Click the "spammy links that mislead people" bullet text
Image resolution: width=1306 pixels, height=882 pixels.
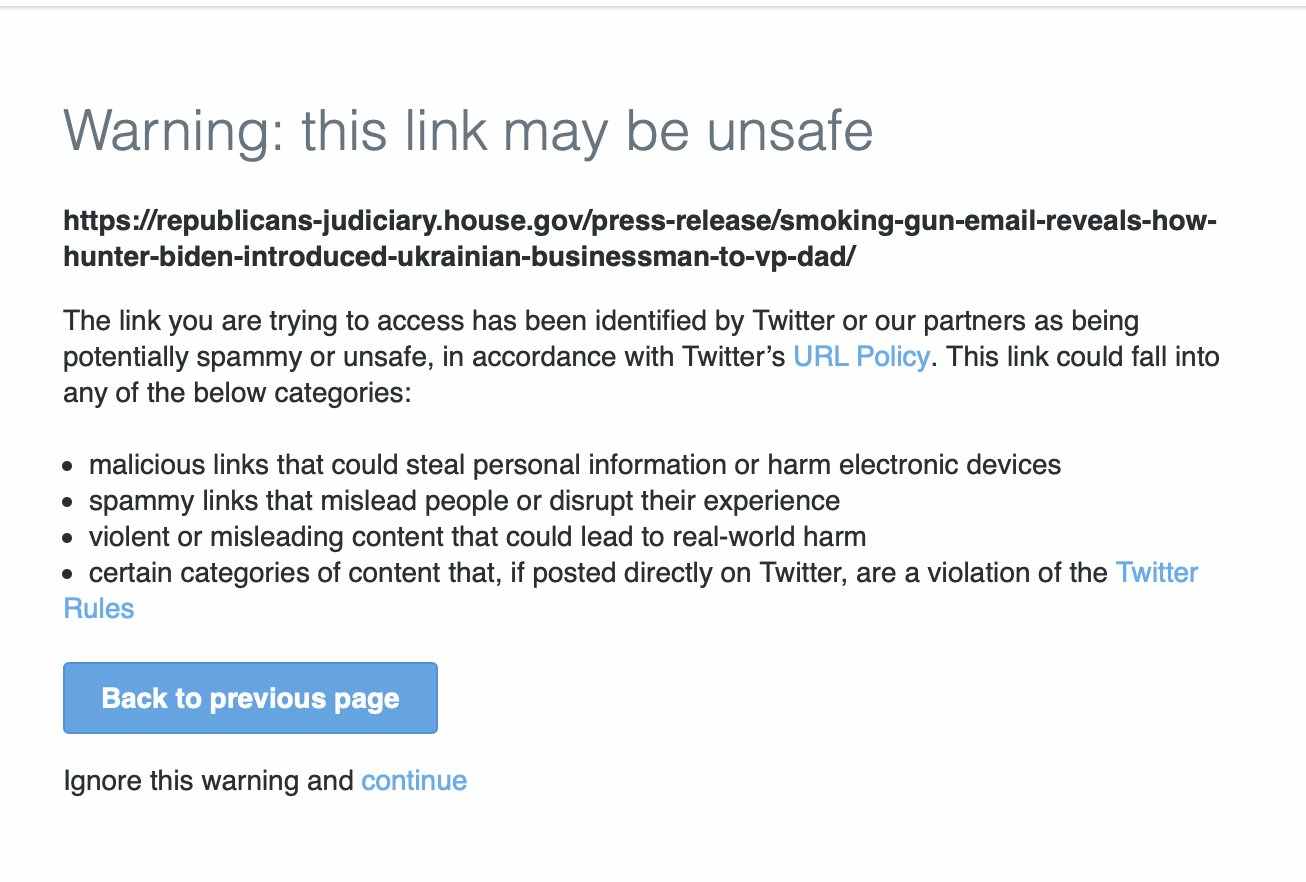[x=464, y=501]
